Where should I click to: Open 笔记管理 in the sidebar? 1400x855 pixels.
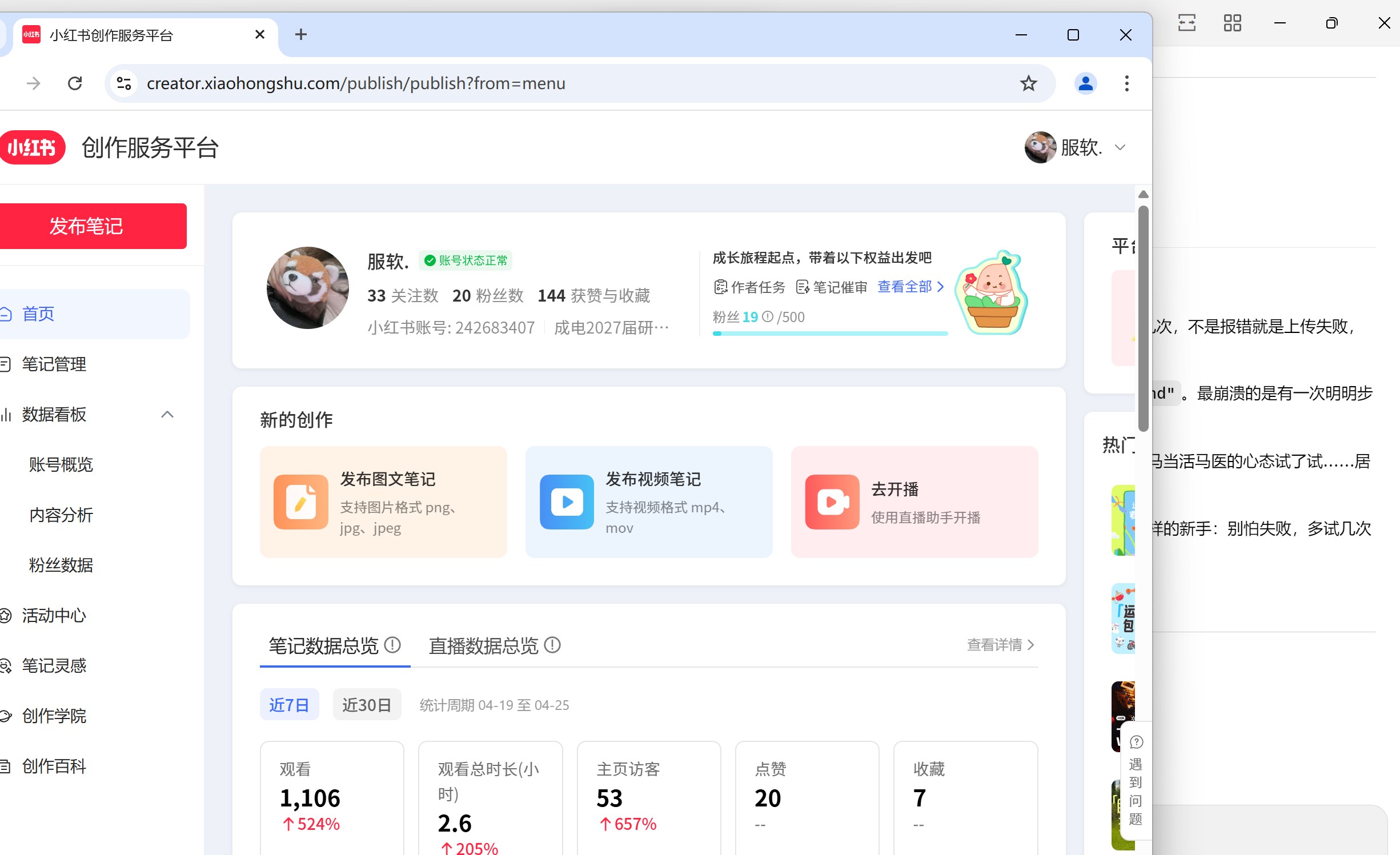(x=54, y=364)
